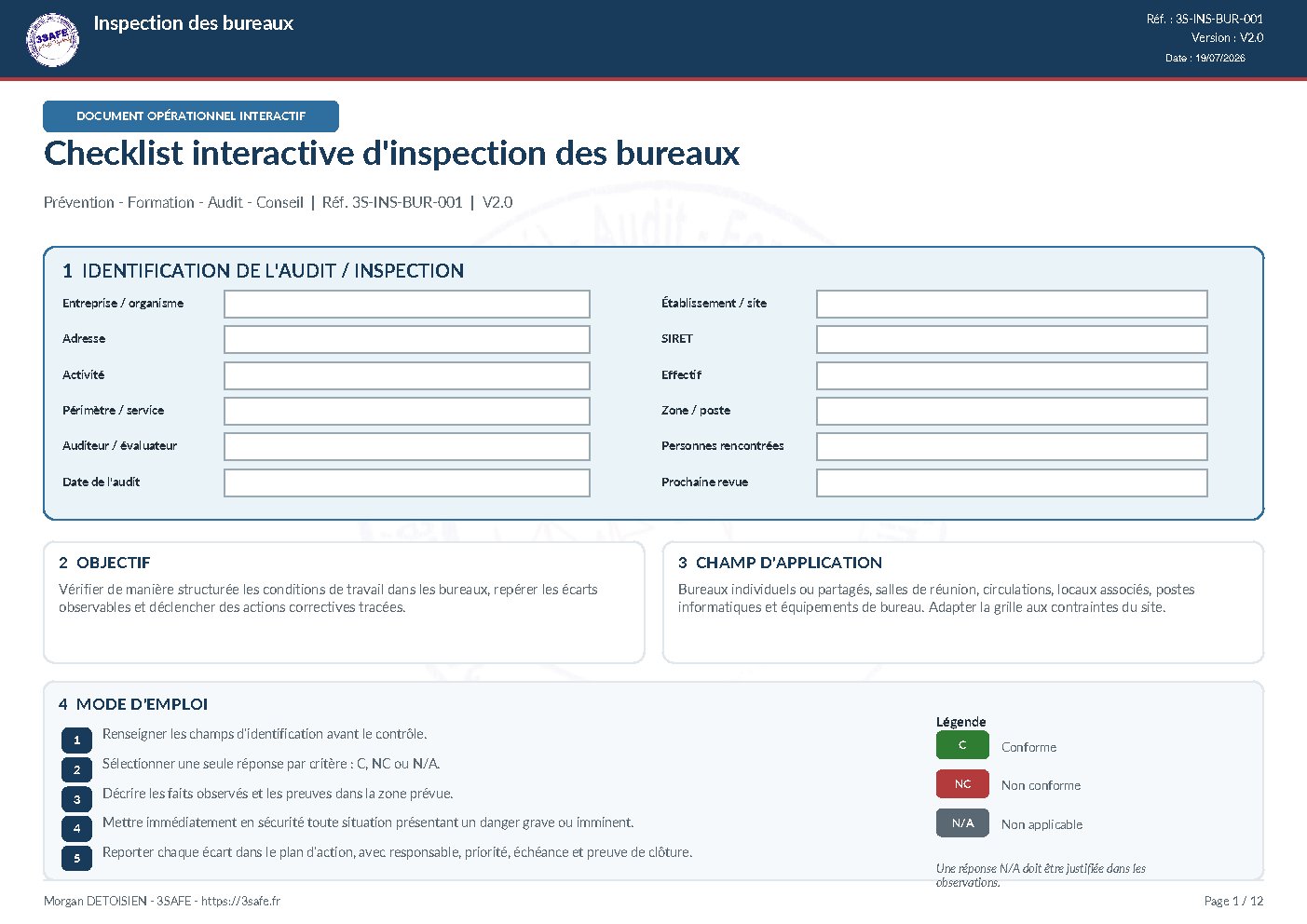This screenshot has width=1307, height=924.
Task: Click the Effectif input field
Action: pyautogui.click(x=1012, y=375)
